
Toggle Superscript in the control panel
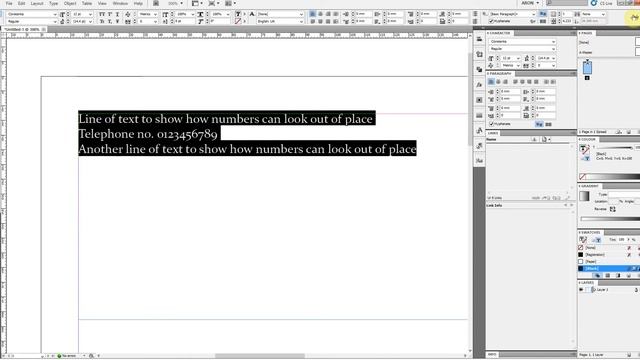click(110, 14)
